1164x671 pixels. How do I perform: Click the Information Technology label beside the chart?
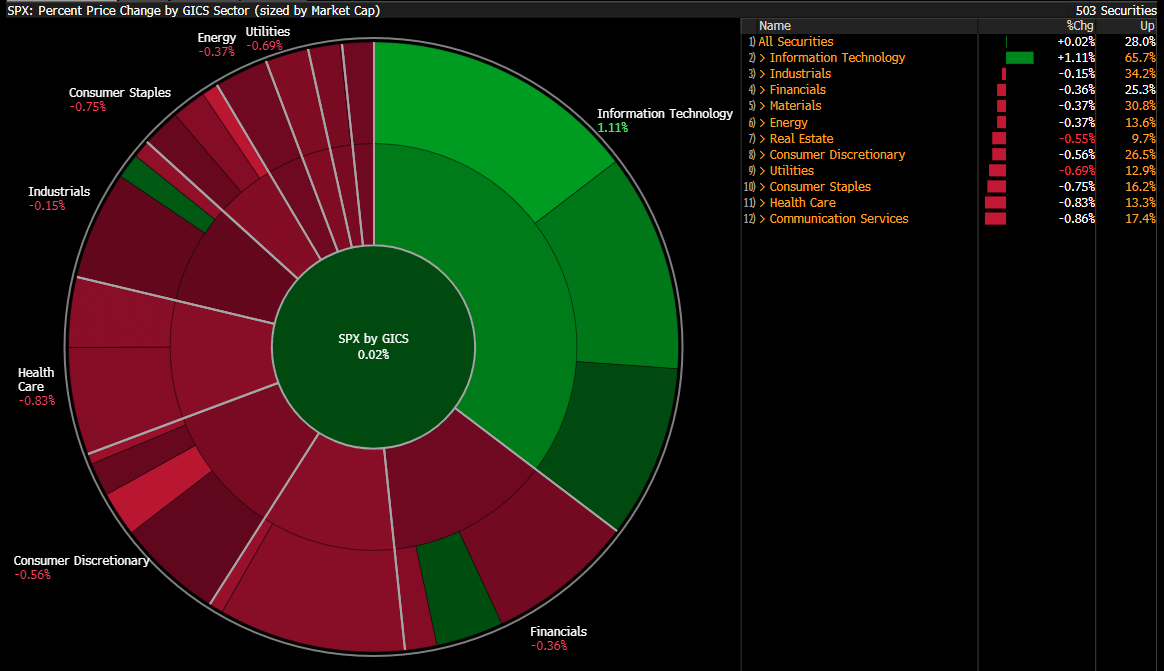[664, 114]
